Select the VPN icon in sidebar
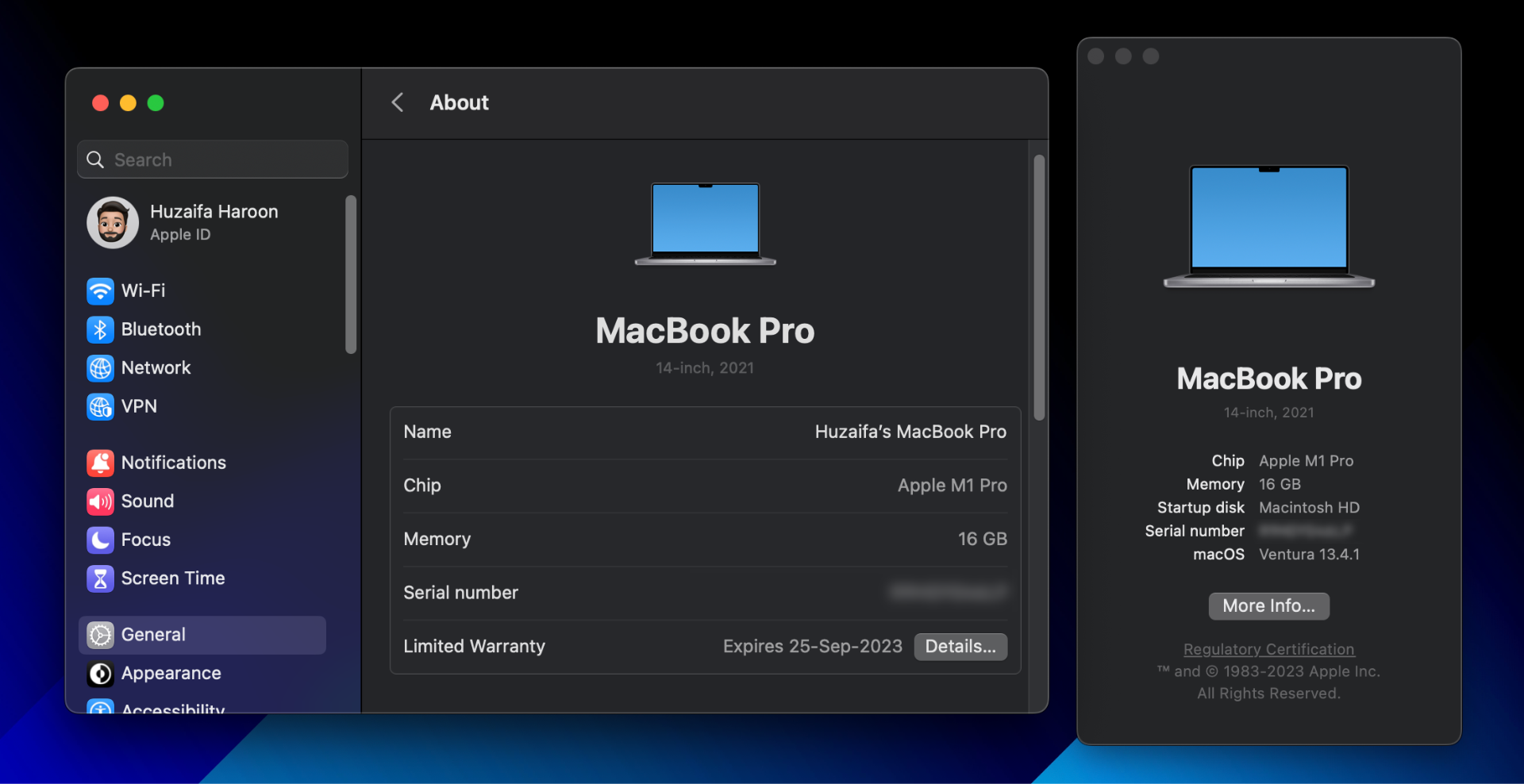The height and width of the screenshot is (784, 1524). [100, 406]
